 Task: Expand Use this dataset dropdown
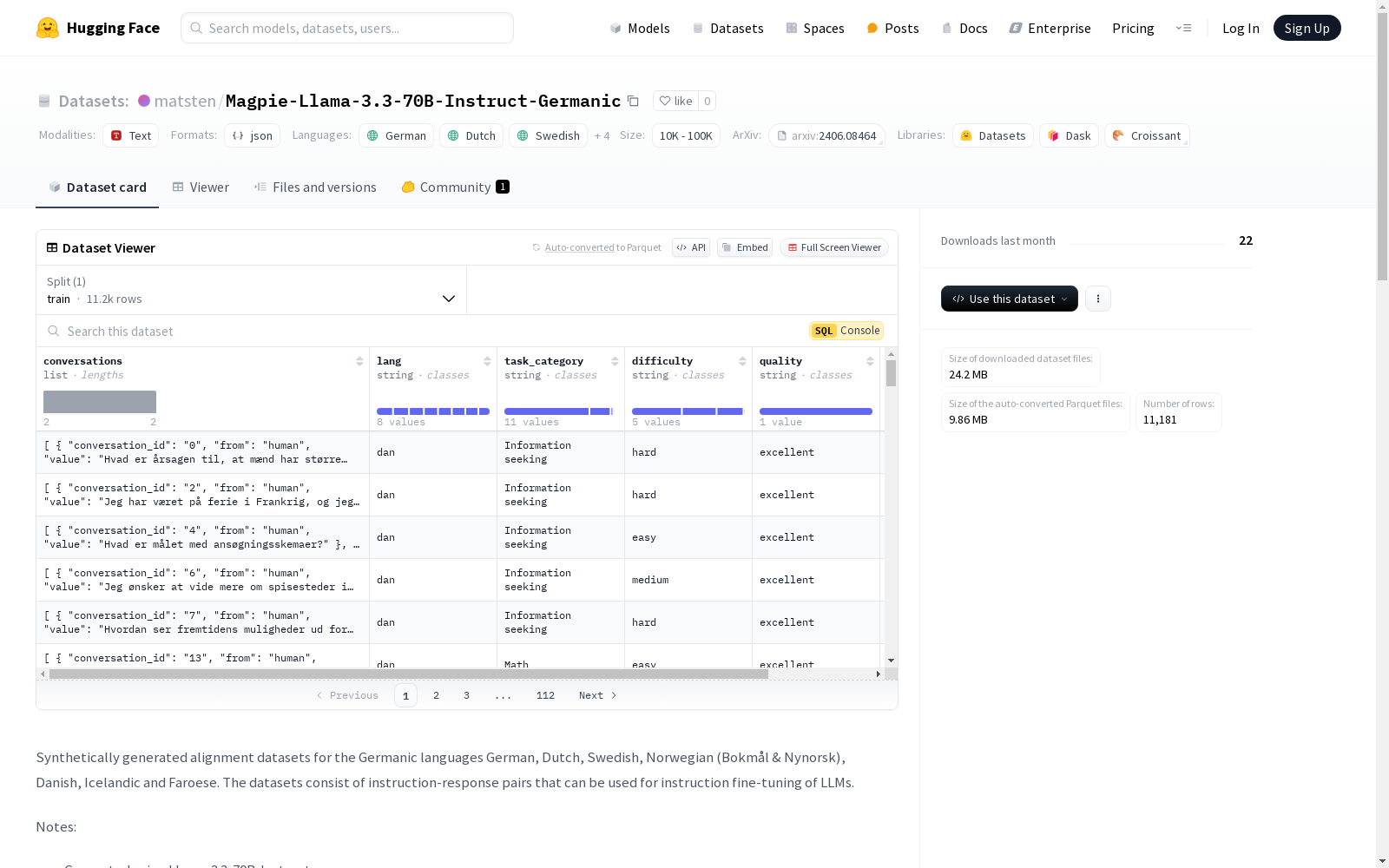pyautogui.click(x=1009, y=299)
